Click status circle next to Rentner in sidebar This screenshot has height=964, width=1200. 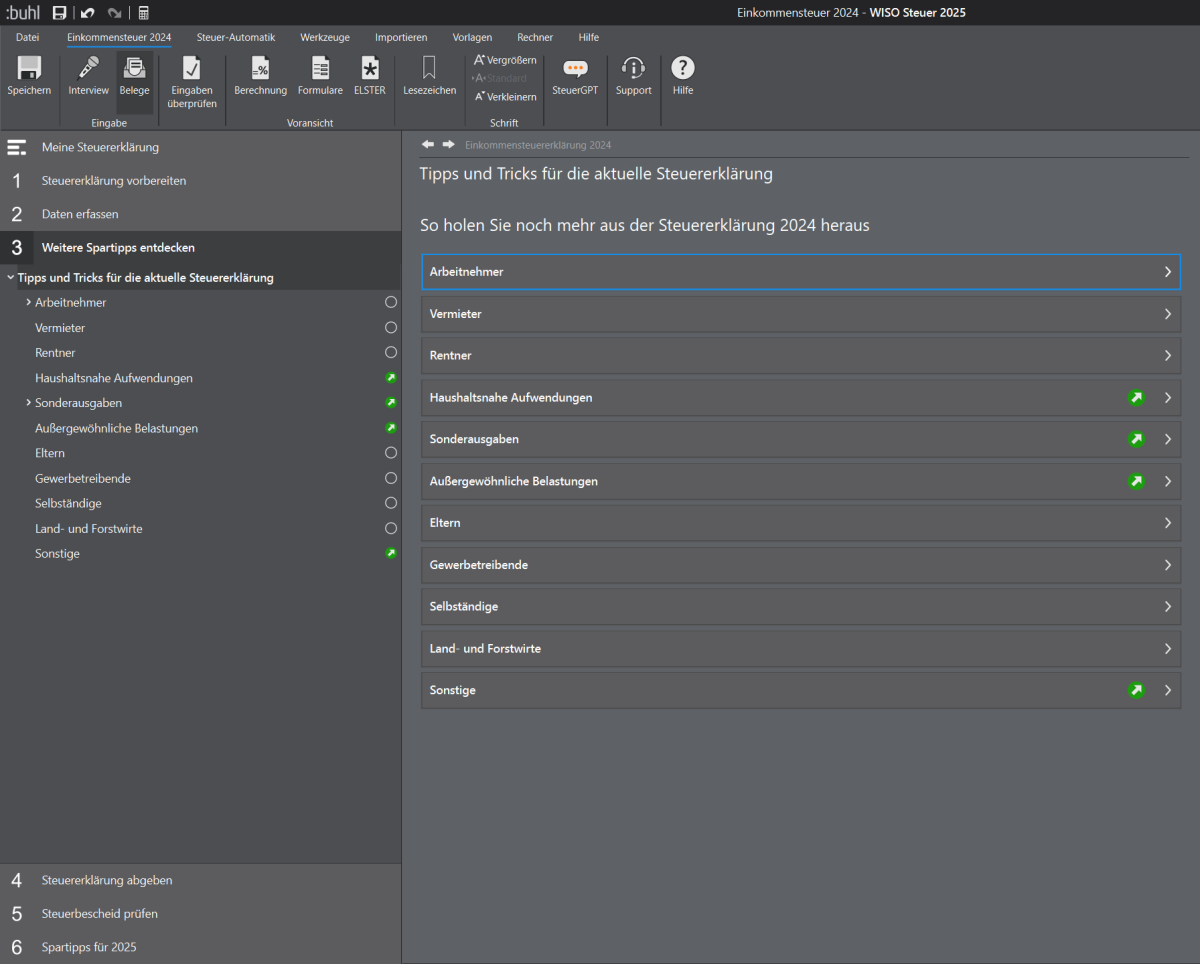[391, 352]
